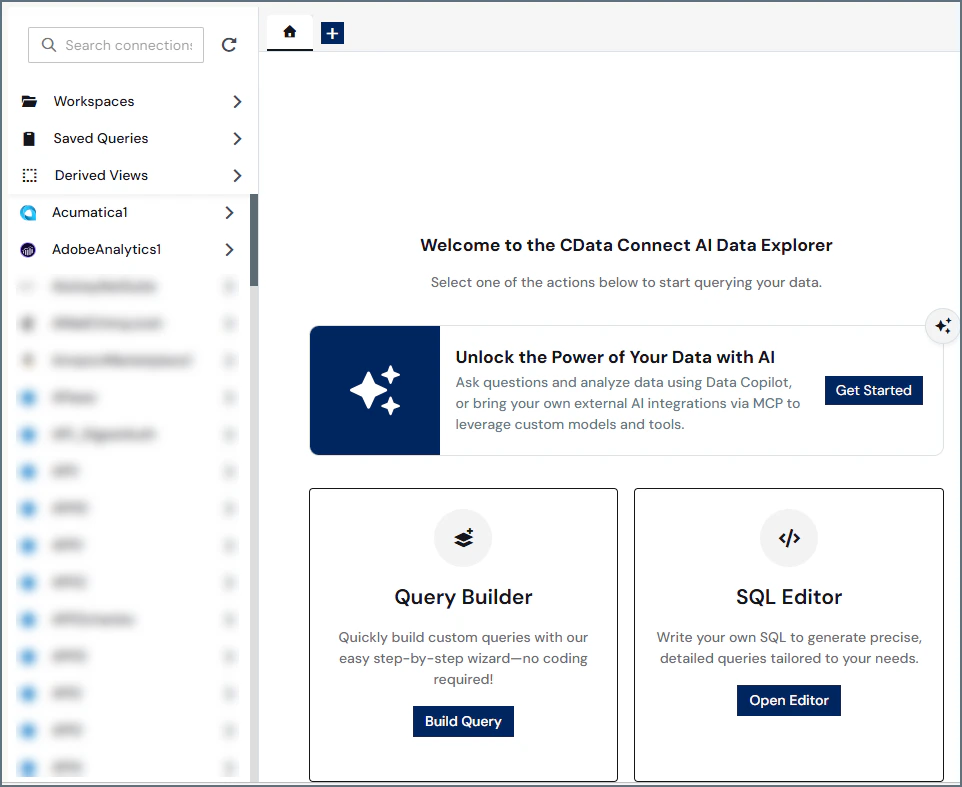
Task: Expand the Saved Queries chevron
Action: [237, 139]
